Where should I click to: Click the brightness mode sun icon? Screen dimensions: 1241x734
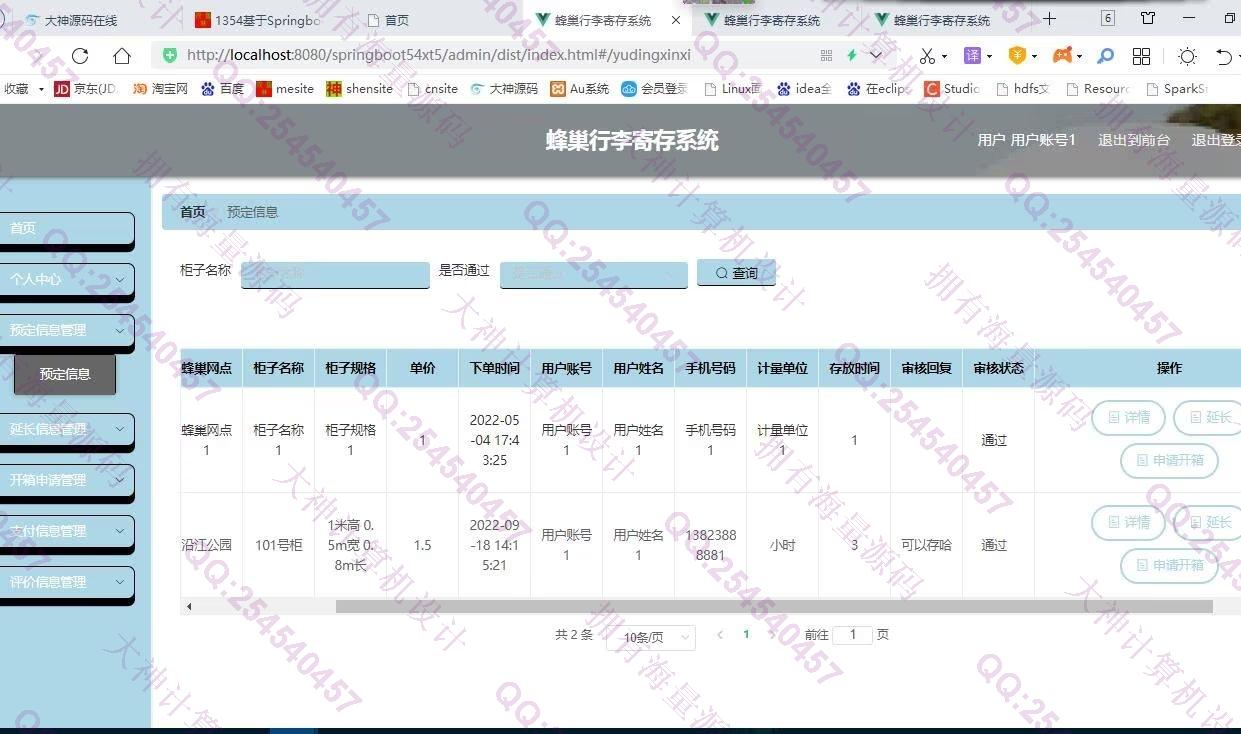click(1187, 56)
